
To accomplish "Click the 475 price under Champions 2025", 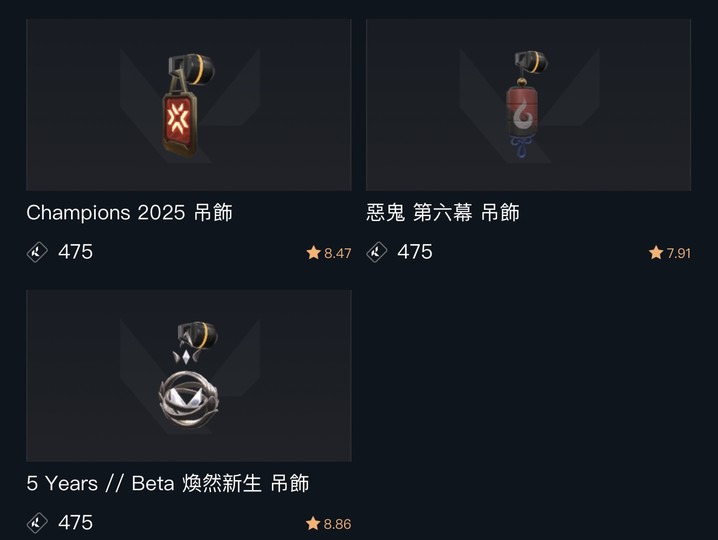I will click(x=76, y=252).
